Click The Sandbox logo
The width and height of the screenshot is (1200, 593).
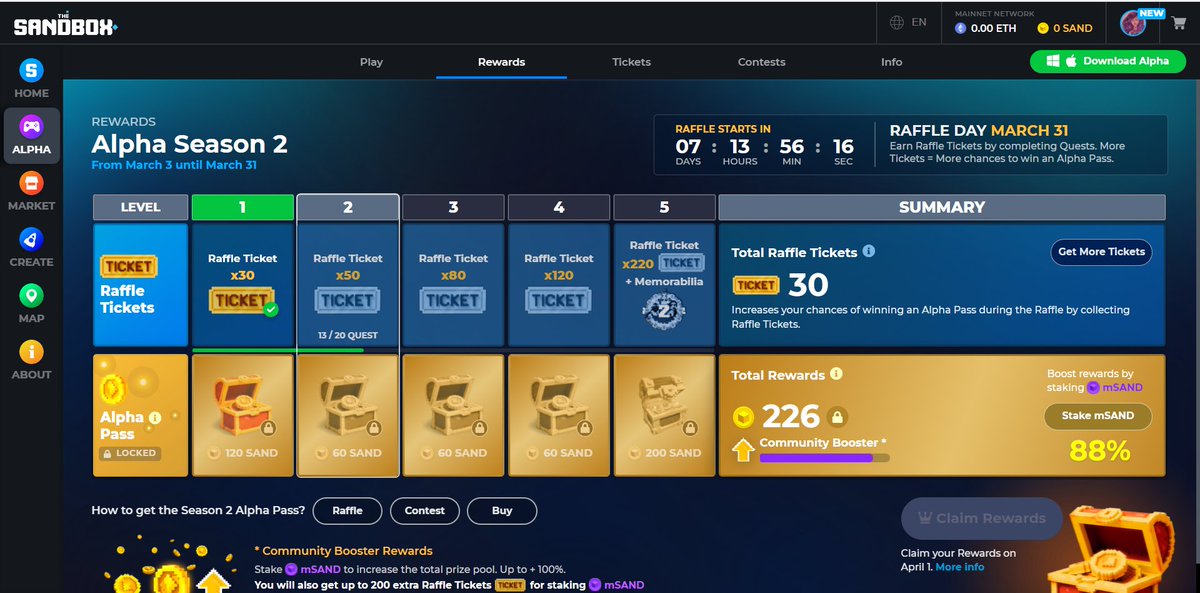click(66, 23)
